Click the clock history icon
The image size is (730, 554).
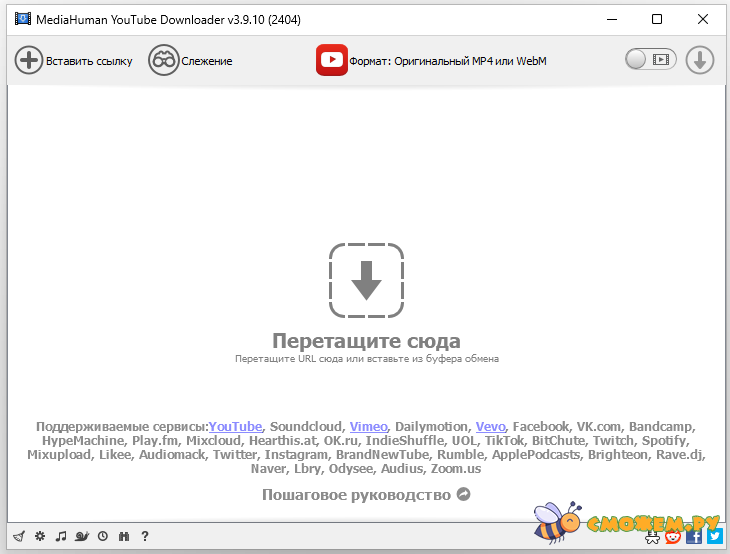pos(103,536)
